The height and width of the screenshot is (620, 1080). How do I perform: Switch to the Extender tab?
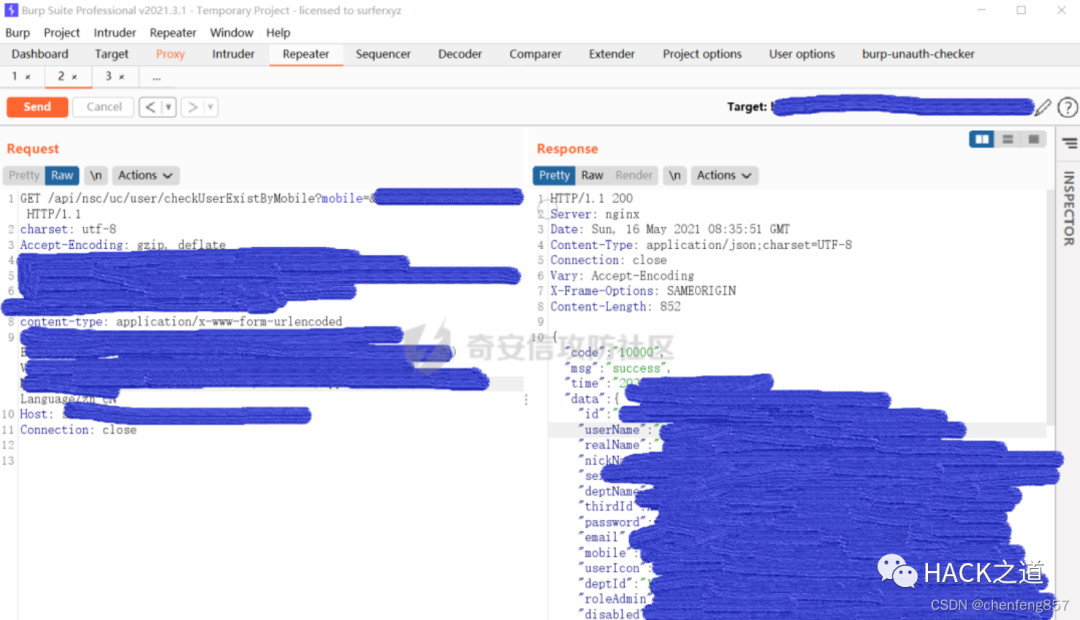click(612, 54)
